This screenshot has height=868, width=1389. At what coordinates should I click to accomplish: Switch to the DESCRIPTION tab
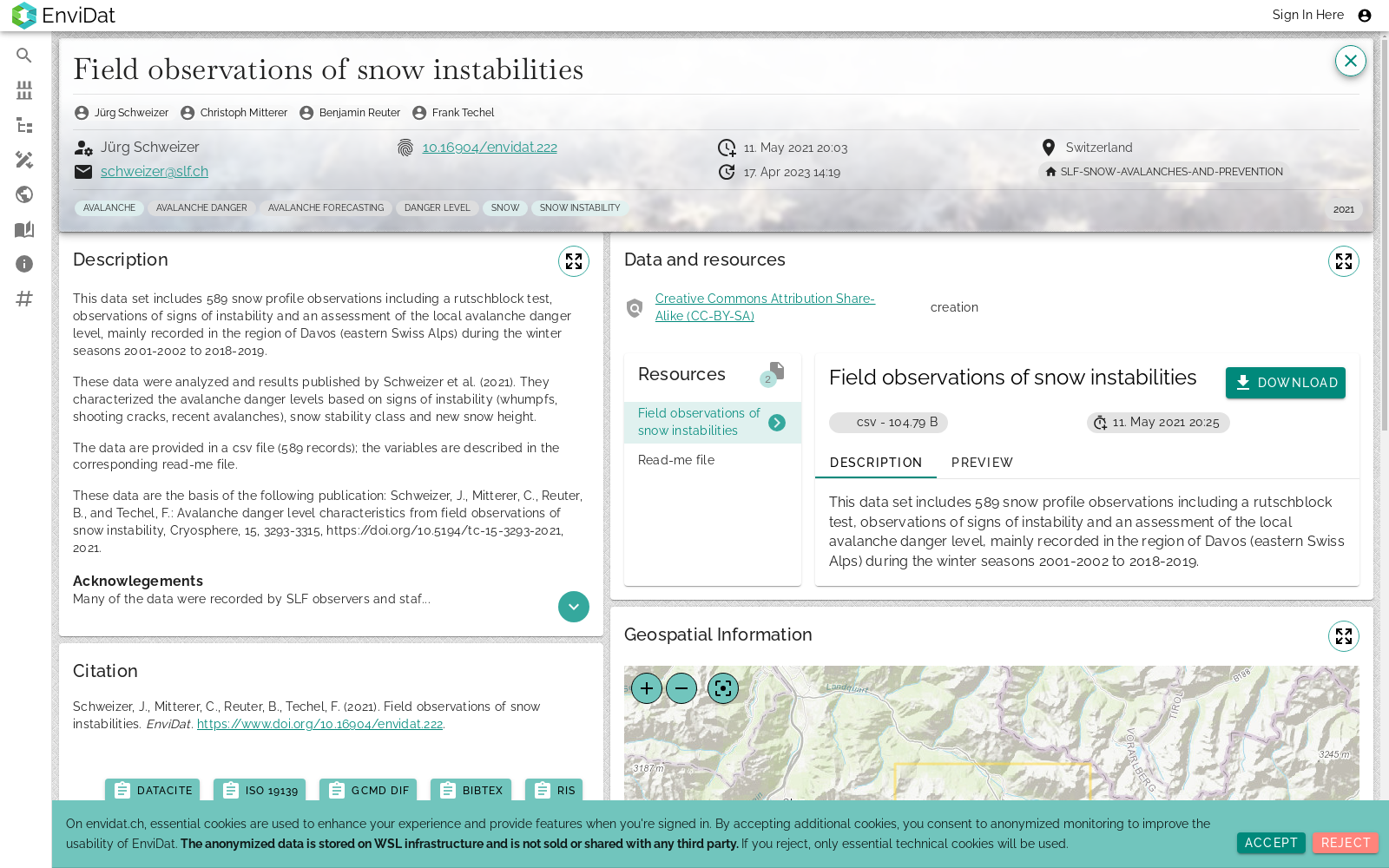click(876, 463)
